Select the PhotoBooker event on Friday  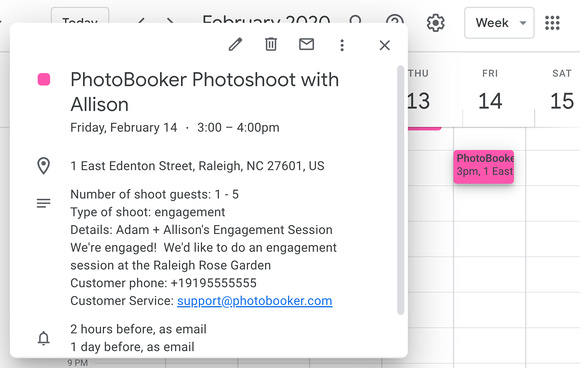483,166
